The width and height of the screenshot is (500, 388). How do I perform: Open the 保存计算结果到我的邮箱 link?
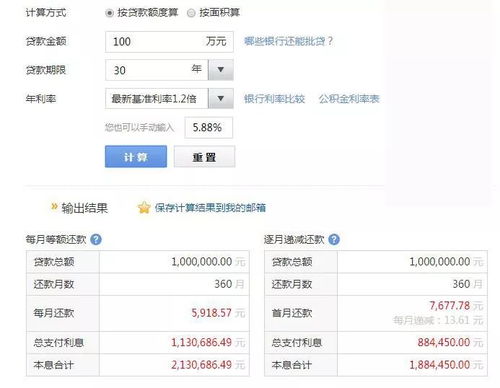(x=210, y=208)
